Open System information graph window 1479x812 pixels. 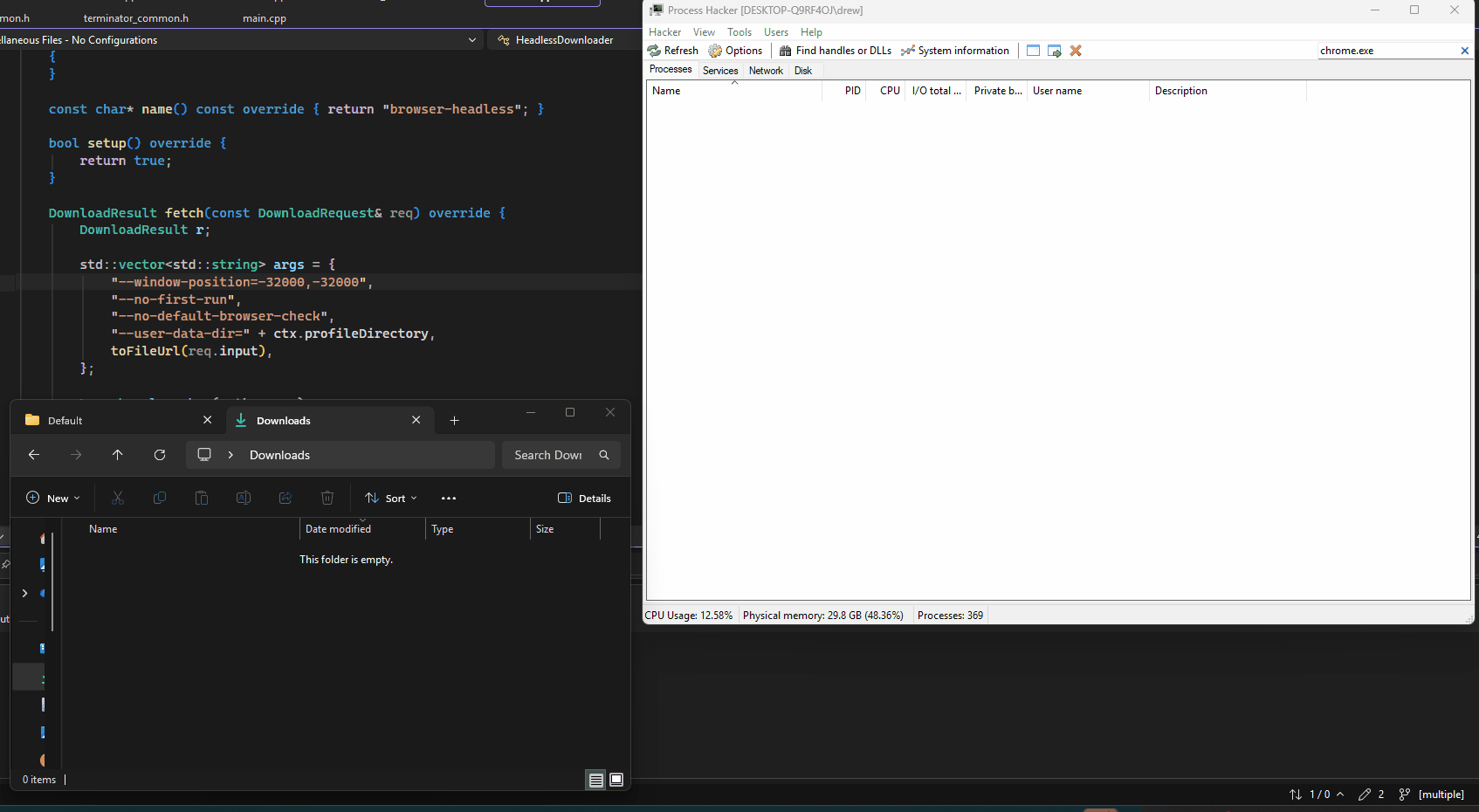click(955, 51)
